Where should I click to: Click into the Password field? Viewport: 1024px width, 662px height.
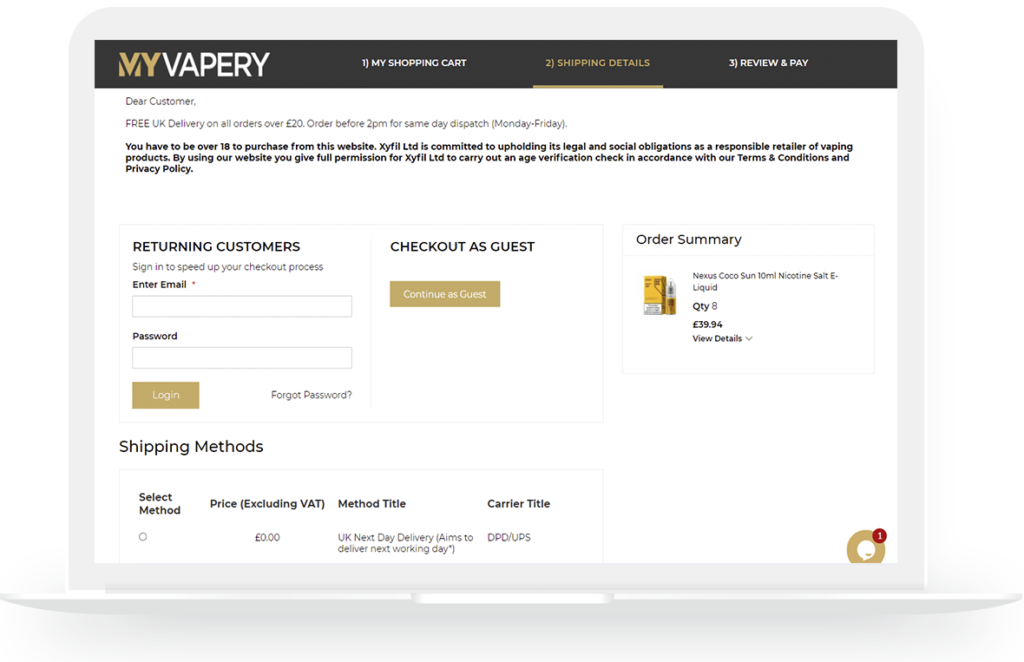[x=242, y=358]
